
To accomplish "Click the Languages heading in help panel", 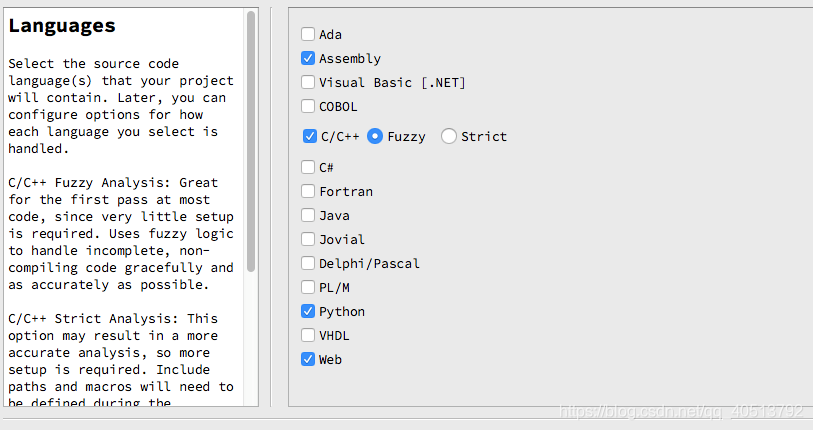I will point(62,27).
